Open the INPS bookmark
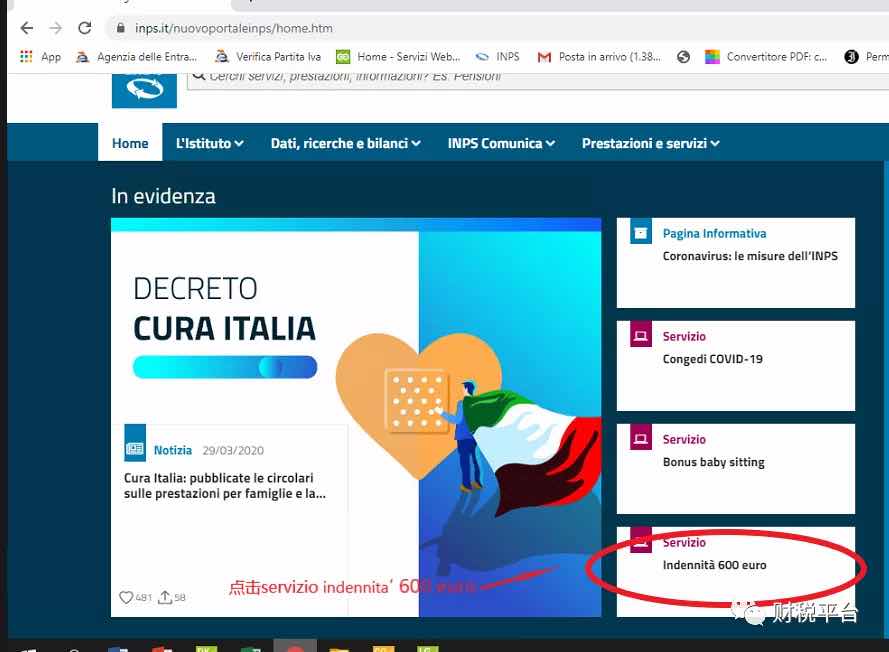Screen dimensions: 889x652 tap(497, 57)
